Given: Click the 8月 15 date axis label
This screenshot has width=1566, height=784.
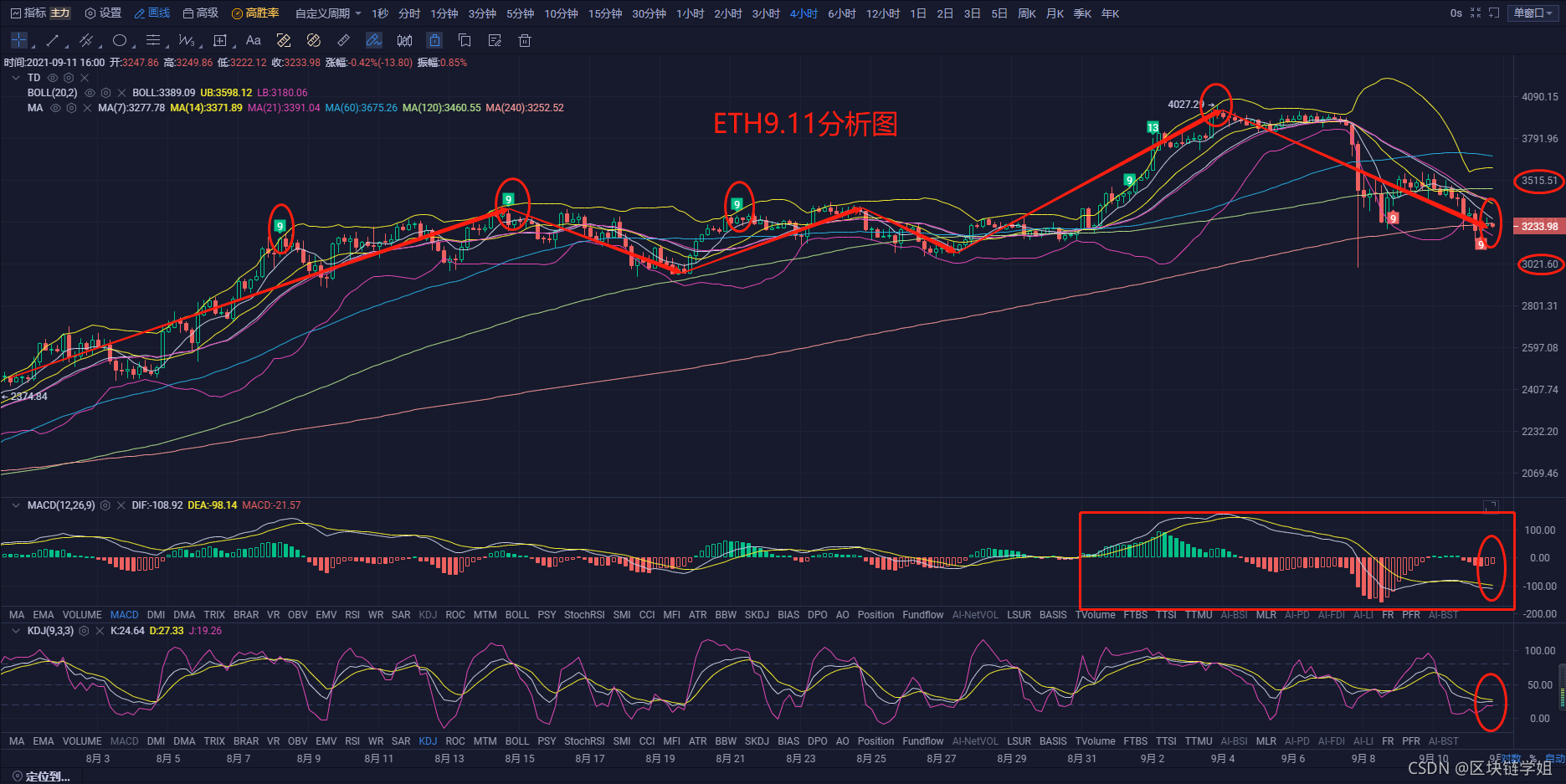Looking at the screenshot, I should click(x=520, y=759).
